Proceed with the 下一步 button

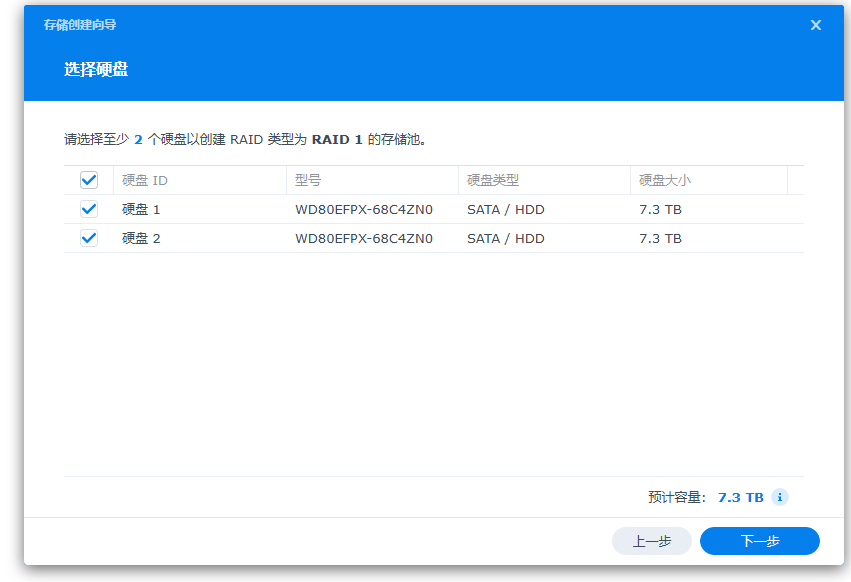click(x=759, y=541)
